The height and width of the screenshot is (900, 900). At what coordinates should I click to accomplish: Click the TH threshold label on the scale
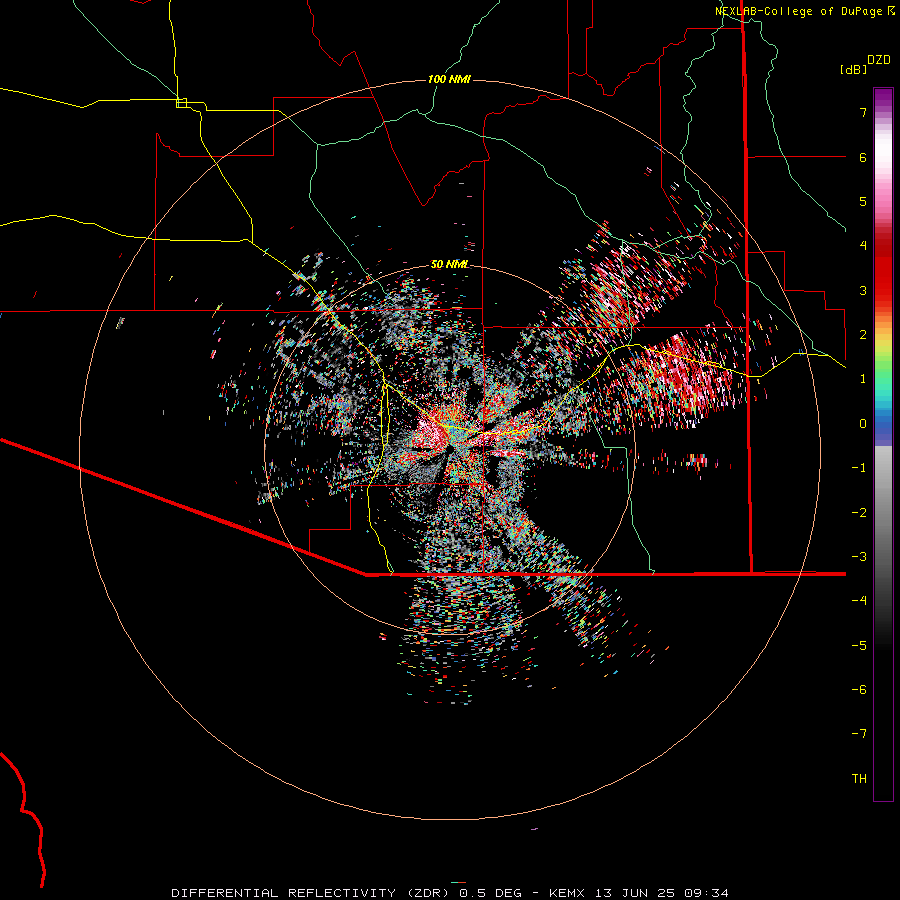tap(859, 778)
